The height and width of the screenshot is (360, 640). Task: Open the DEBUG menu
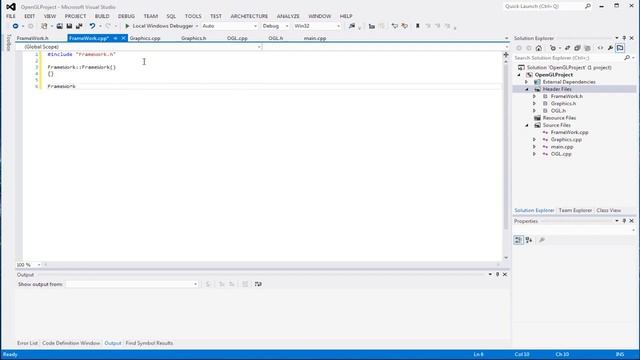pyautogui.click(x=126, y=16)
